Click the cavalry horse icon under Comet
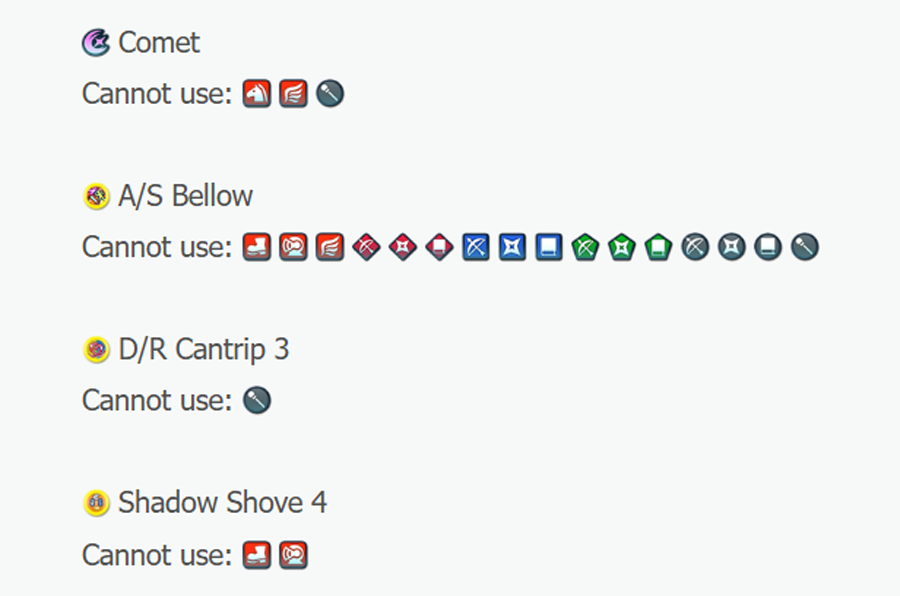This screenshot has height=596, width=900. 257,94
